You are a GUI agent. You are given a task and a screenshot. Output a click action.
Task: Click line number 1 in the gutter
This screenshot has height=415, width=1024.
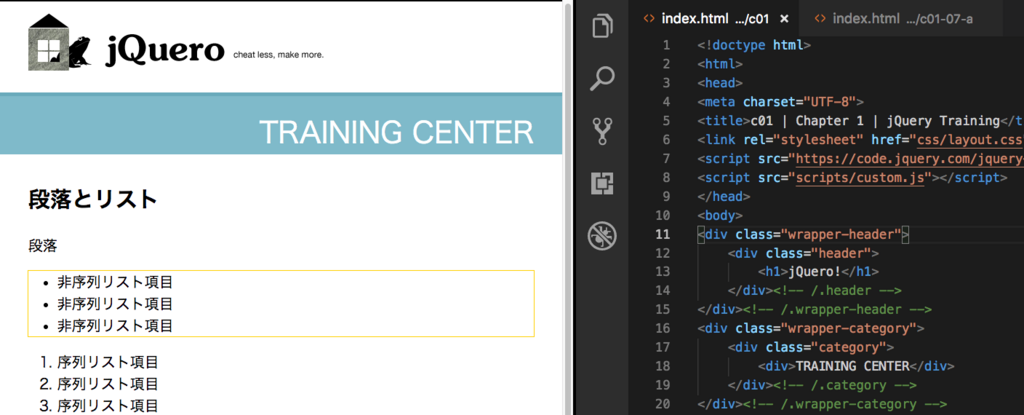click(666, 45)
